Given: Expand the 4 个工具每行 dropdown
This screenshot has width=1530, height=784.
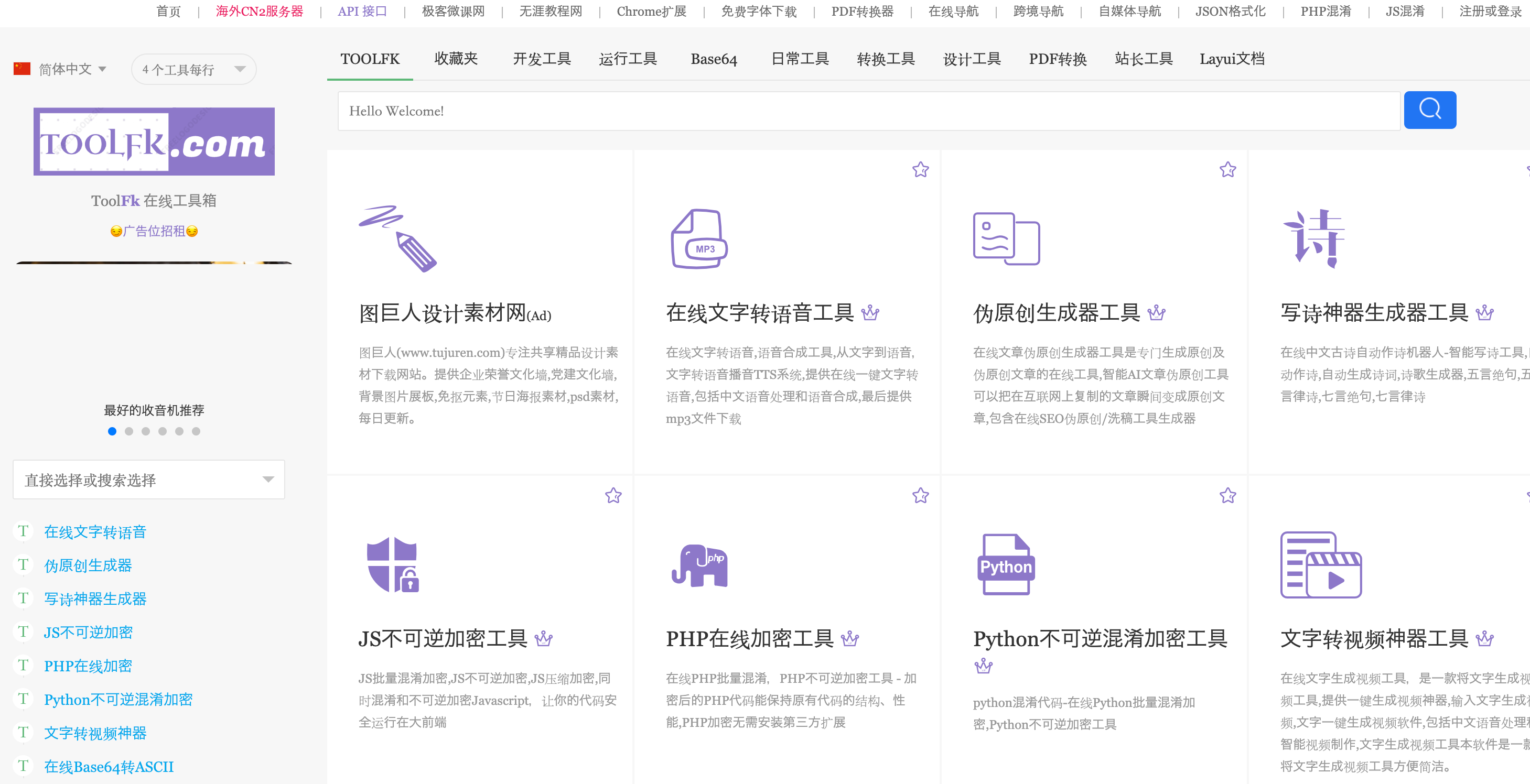Looking at the screenshot, I should [193, 69].
